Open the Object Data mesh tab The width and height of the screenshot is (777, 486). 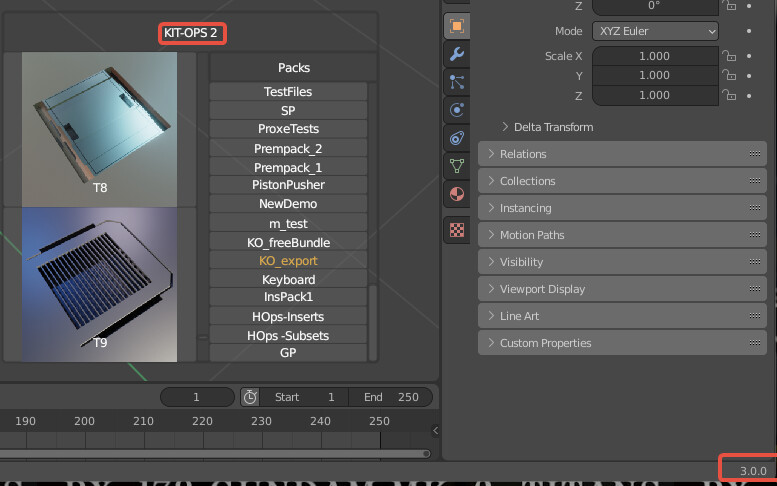(457, 165)
